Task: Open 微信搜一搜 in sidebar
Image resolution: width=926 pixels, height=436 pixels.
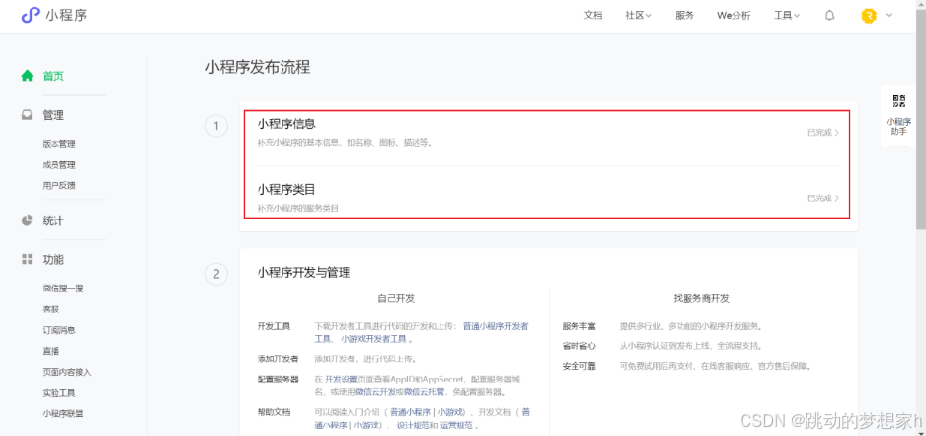Action: click(63, 288)
